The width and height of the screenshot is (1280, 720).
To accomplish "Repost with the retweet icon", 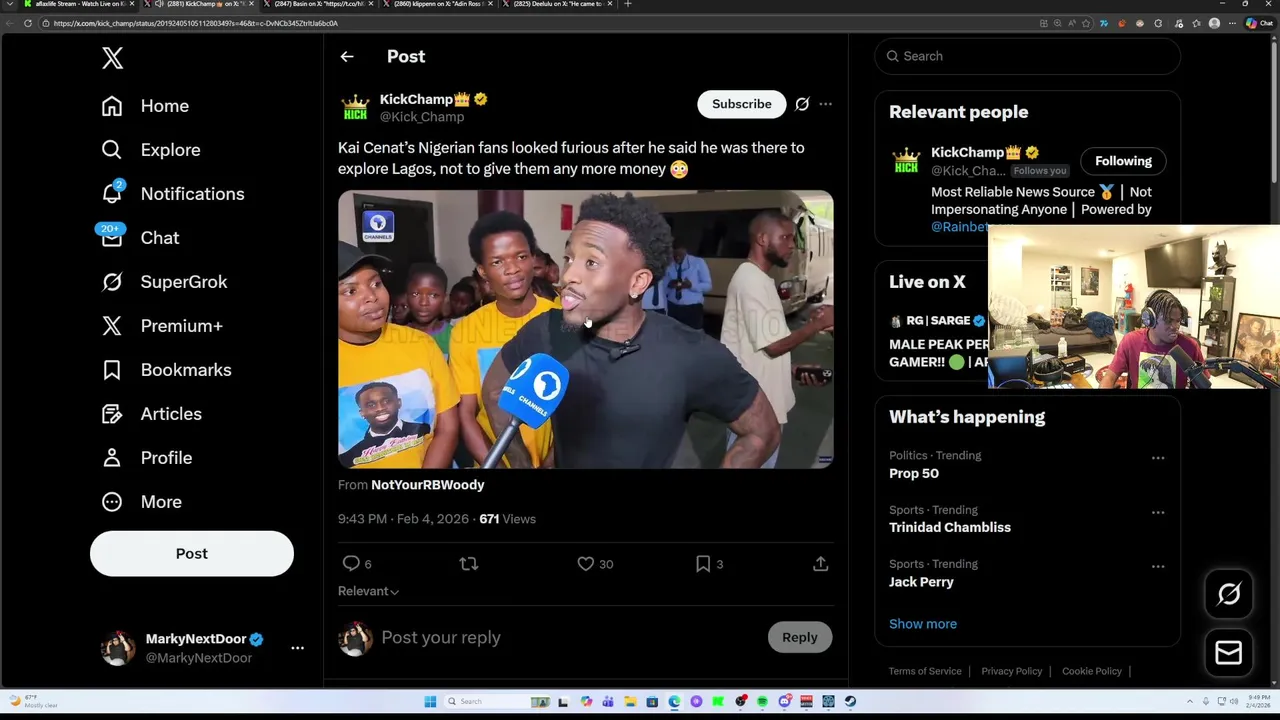I will [x=468, y=564].
